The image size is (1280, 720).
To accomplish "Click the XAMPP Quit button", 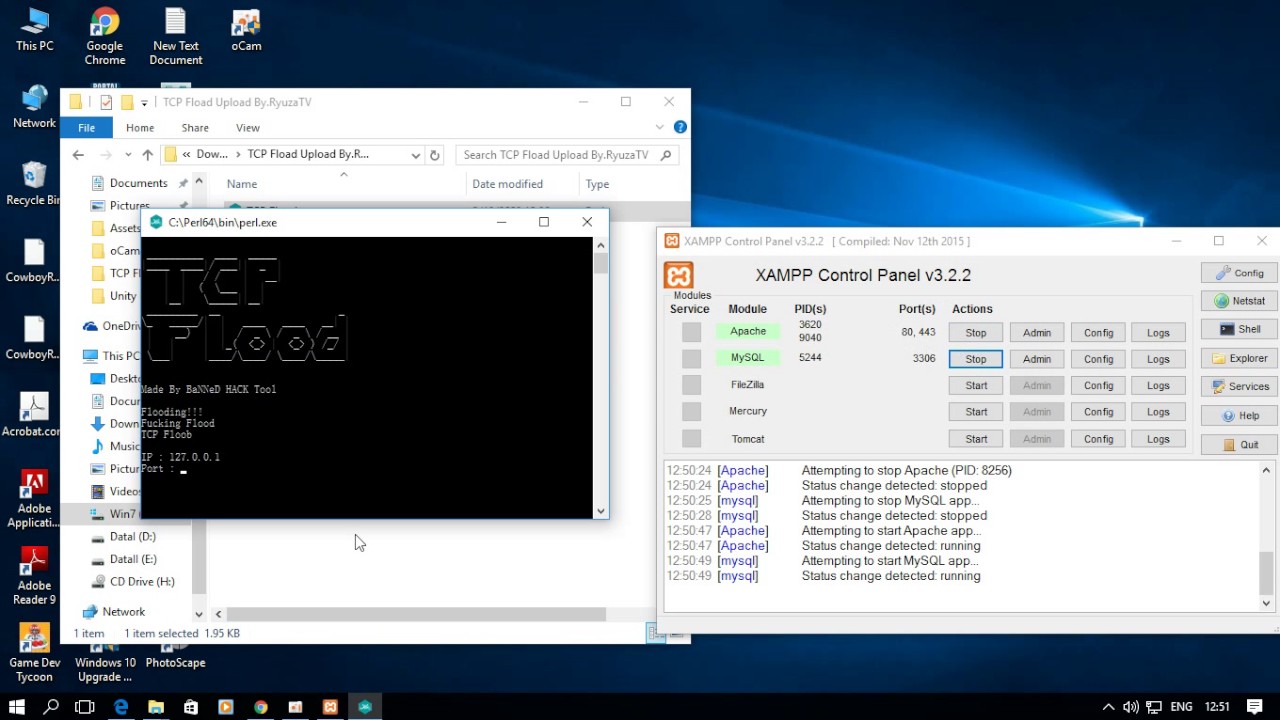I will [x=1239, y=445].
